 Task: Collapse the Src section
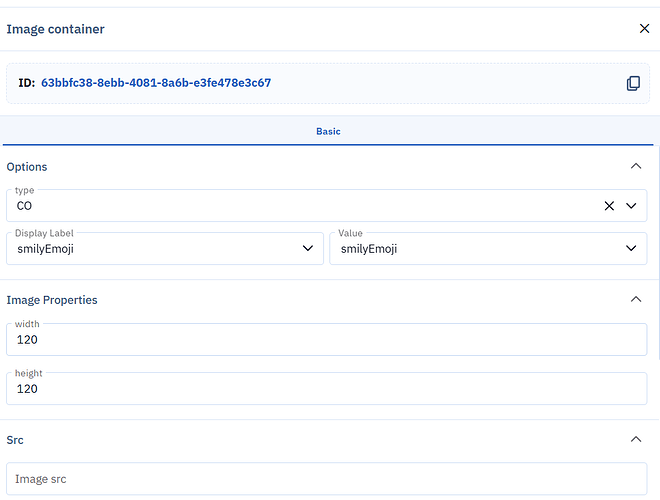(x=636, y=439)
